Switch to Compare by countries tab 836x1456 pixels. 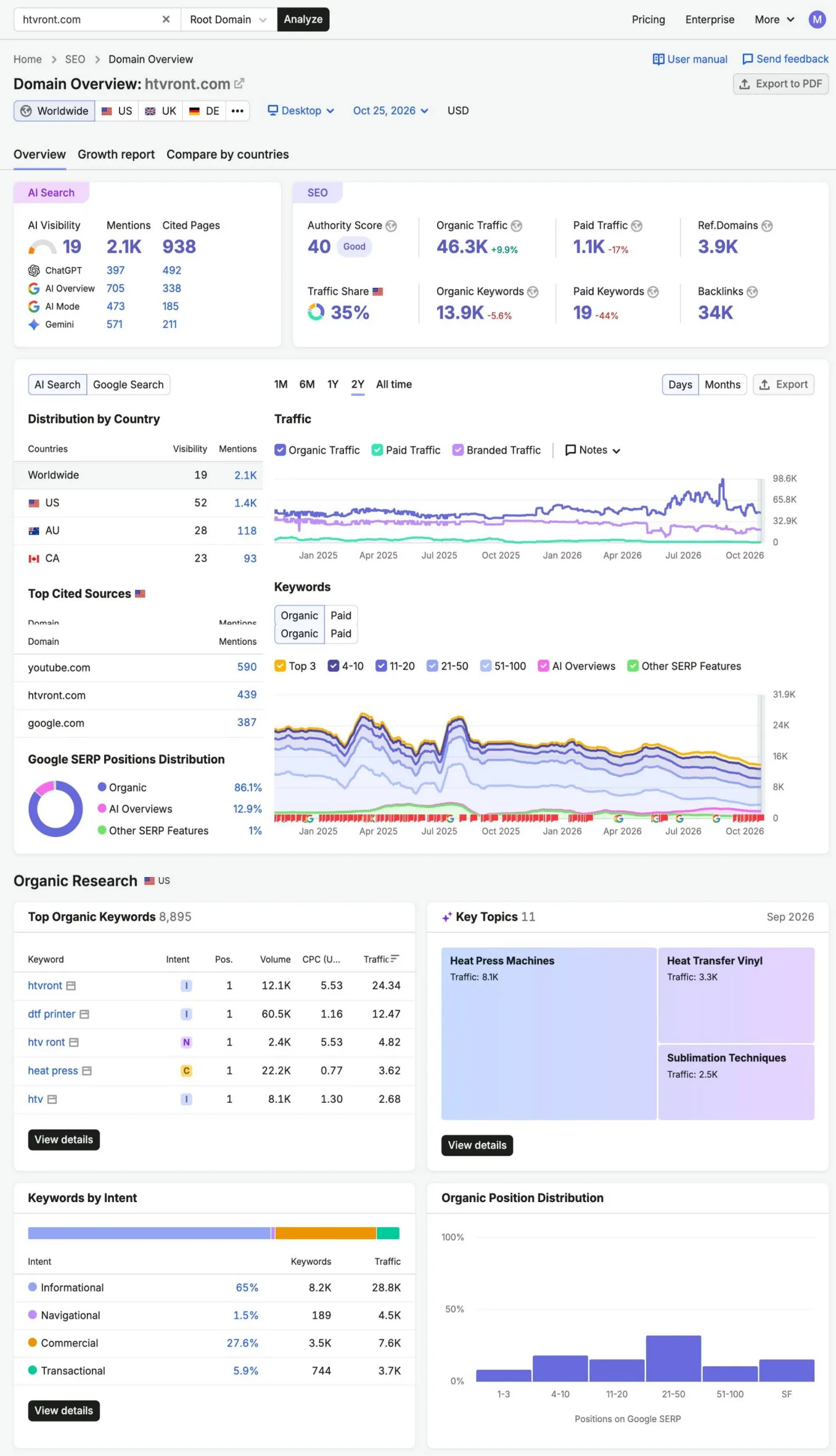pos(227,154)
